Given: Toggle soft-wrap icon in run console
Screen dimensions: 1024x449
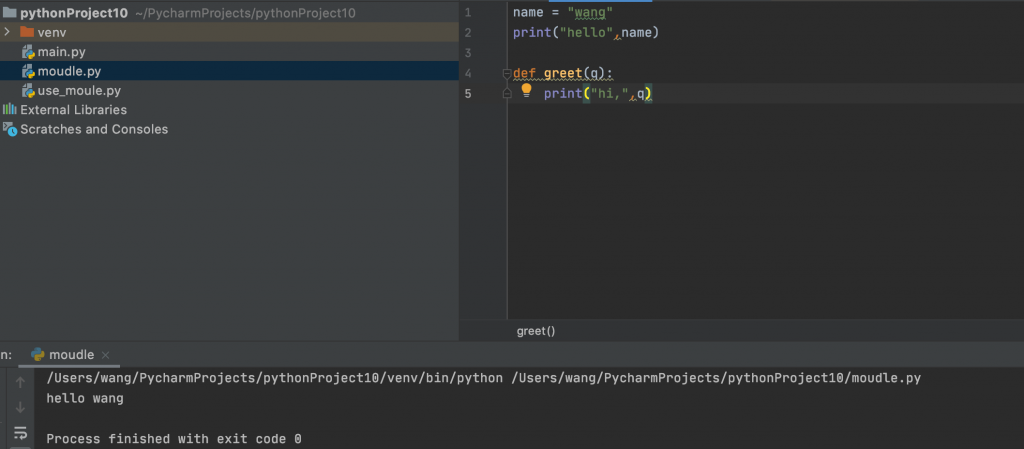Looking at the screenshot, I should coord(20,432).
